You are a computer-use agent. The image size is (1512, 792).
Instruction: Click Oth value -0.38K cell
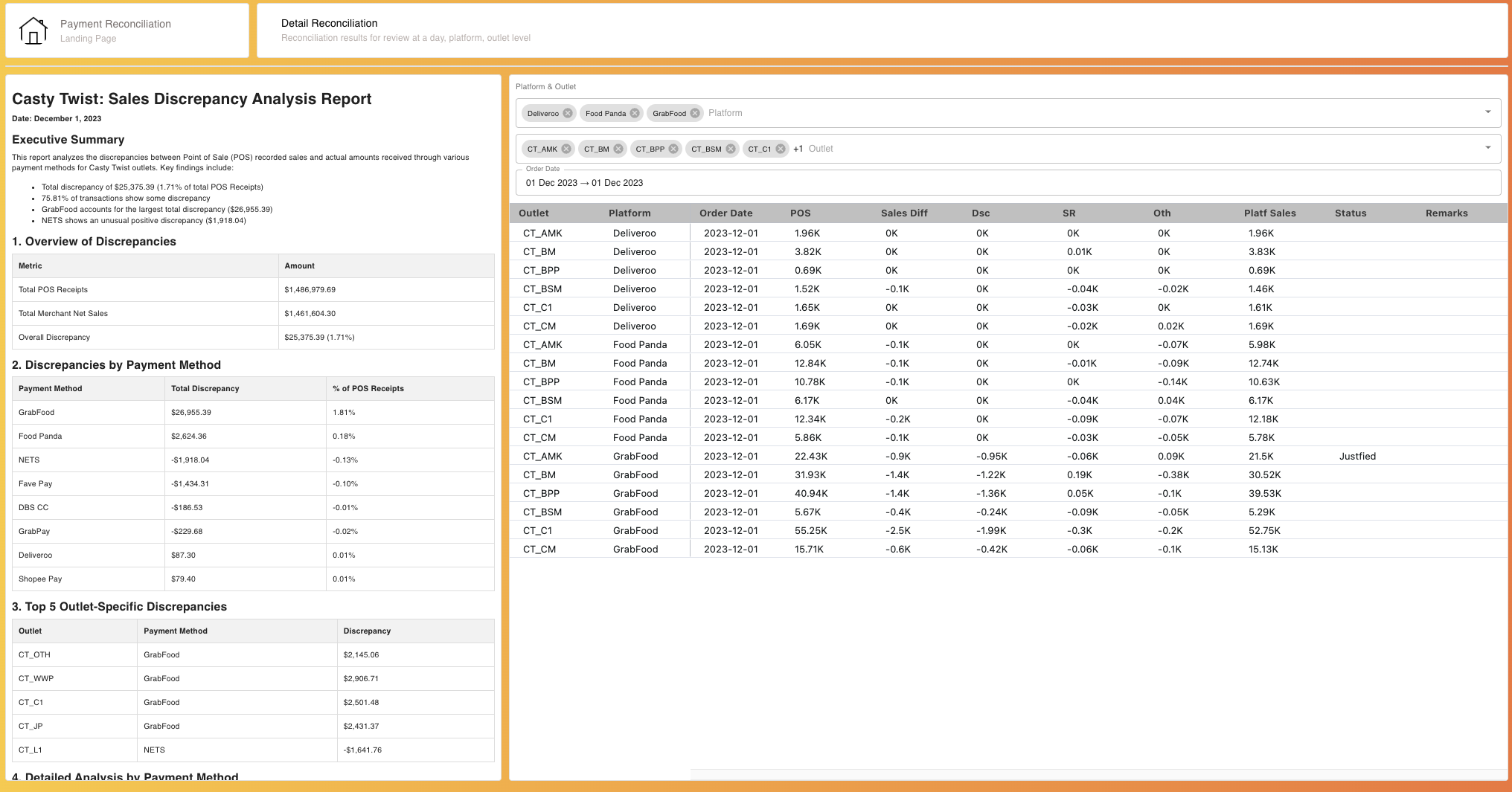pos(1173,475)
